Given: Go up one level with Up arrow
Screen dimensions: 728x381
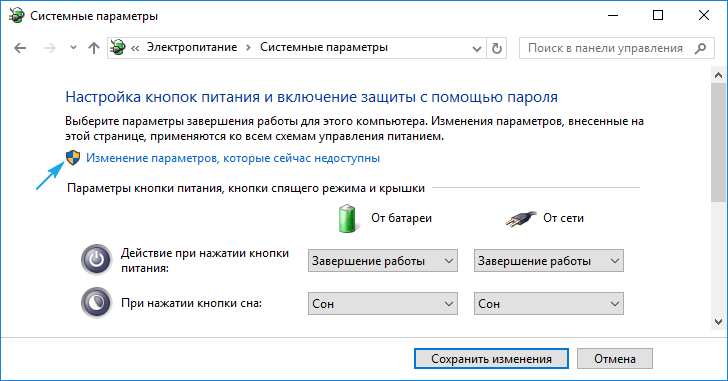Looking at the screenshot, I should [94, 48].
